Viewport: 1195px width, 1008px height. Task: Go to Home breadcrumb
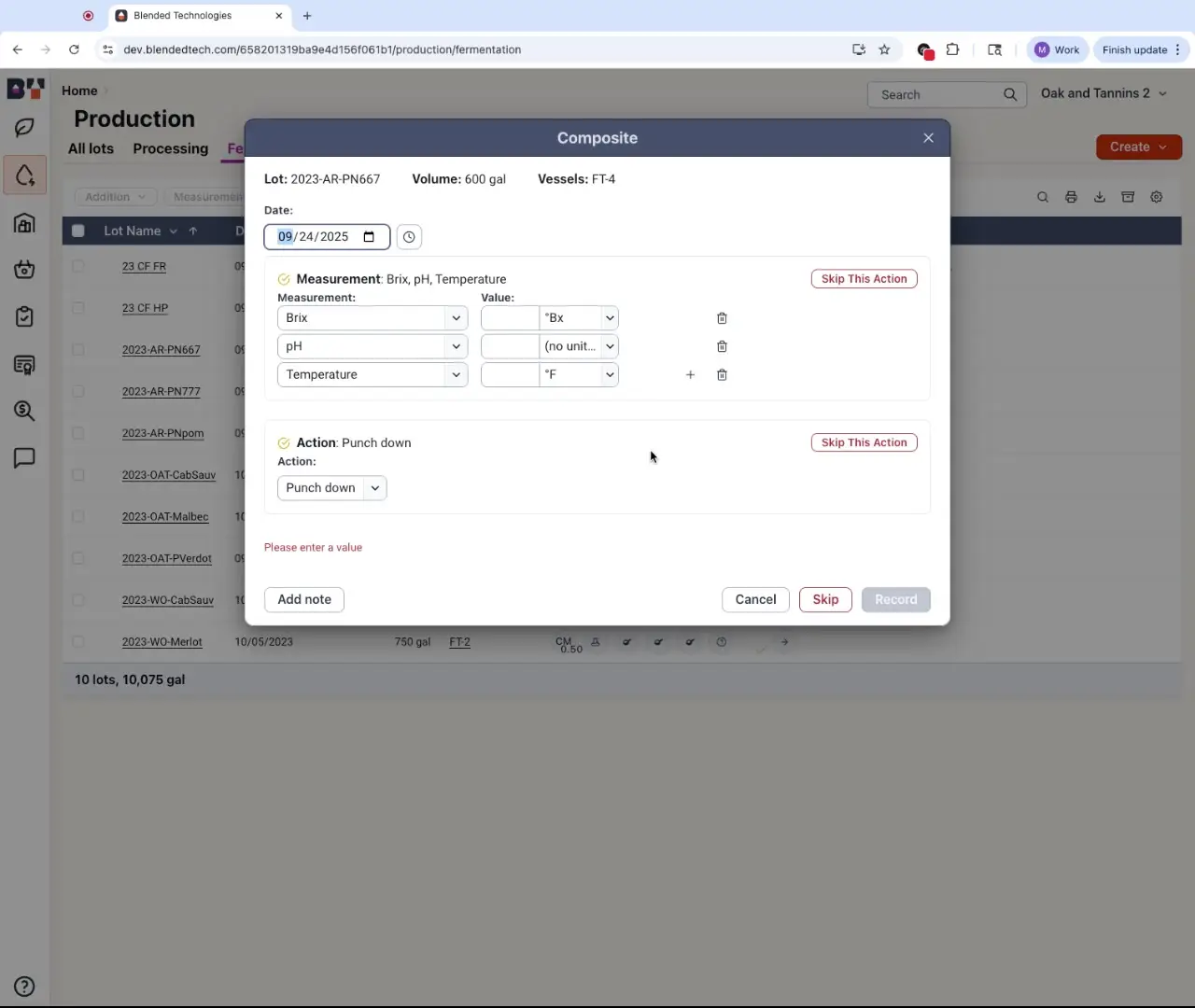tap(79, 91)
